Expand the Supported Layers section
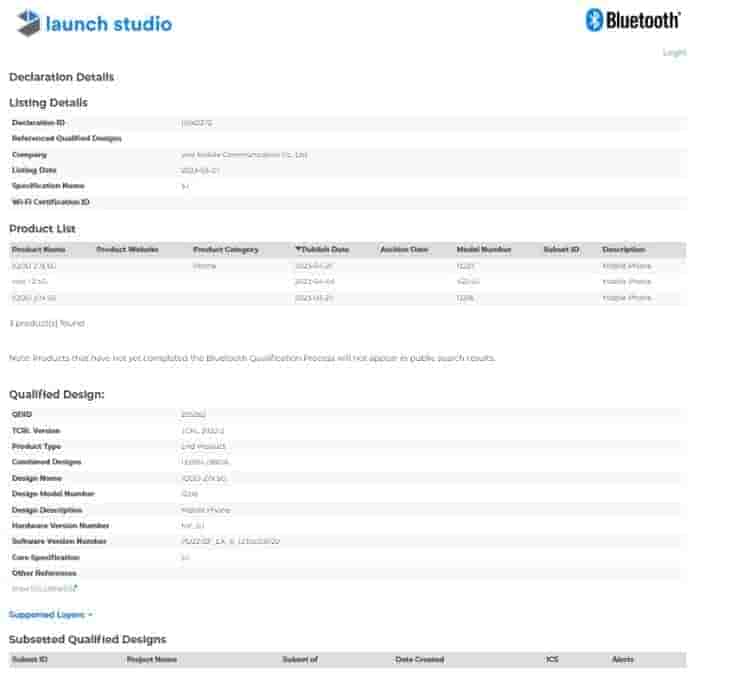The height and width of the screenshot is (675, 730). coord(50,614)
